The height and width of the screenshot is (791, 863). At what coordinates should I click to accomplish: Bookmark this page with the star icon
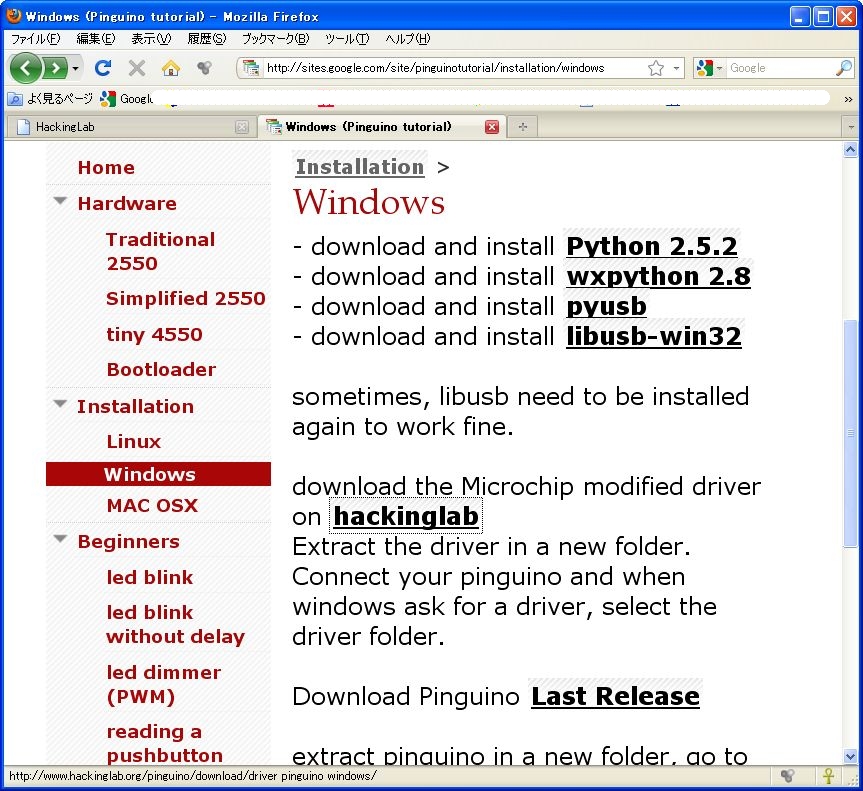pyautogui.click(x=656, y=68)
